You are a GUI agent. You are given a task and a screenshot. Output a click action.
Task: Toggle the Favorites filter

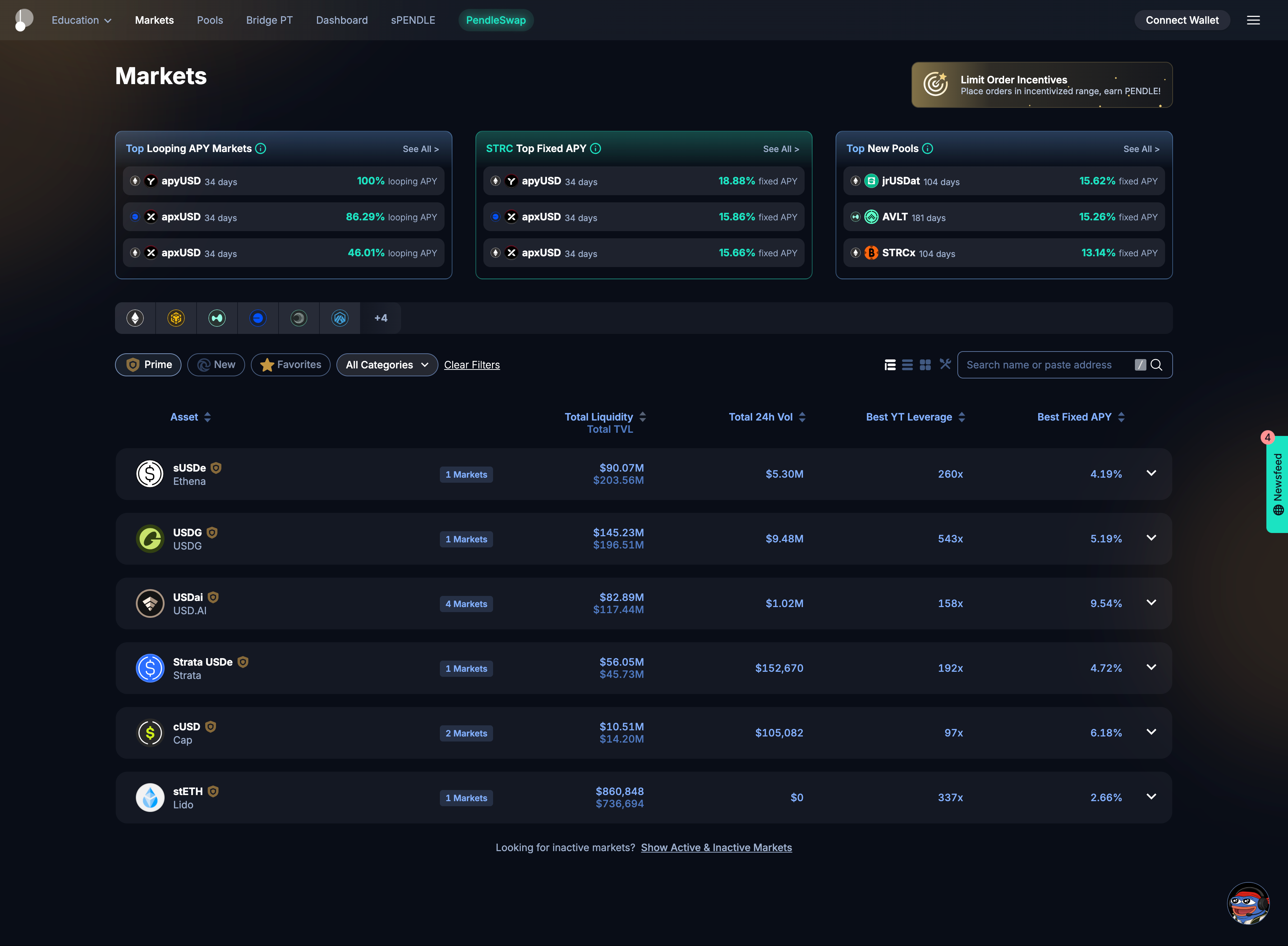tap(290, 365)
